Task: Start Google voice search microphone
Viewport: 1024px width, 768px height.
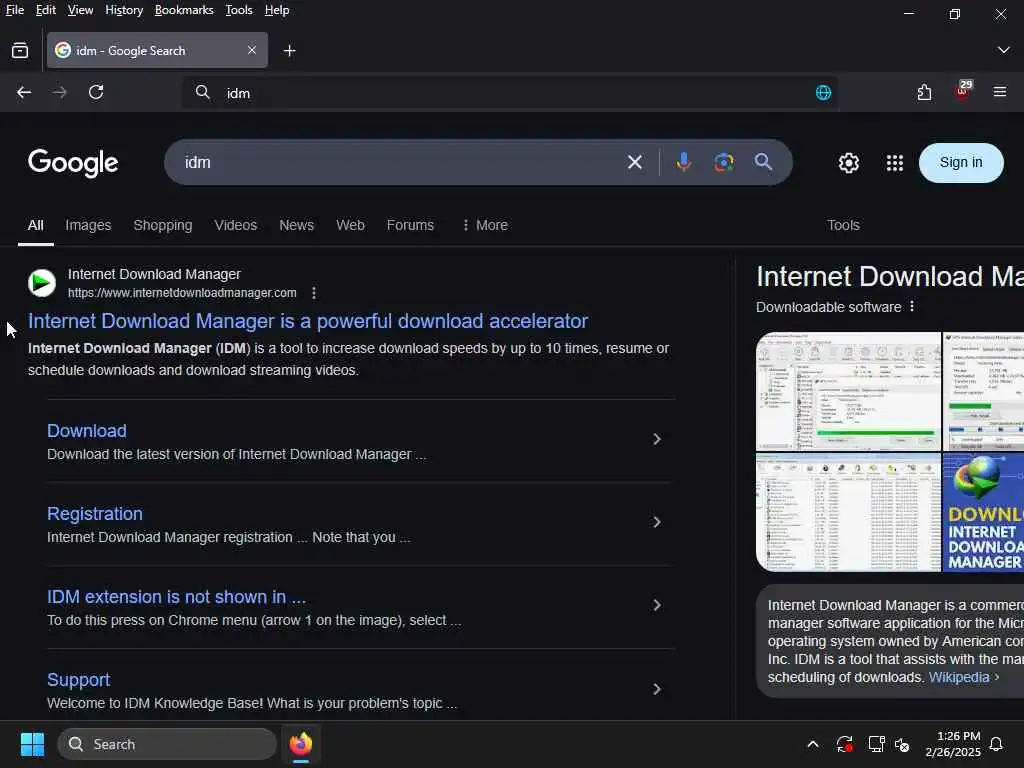Action: 684,162
